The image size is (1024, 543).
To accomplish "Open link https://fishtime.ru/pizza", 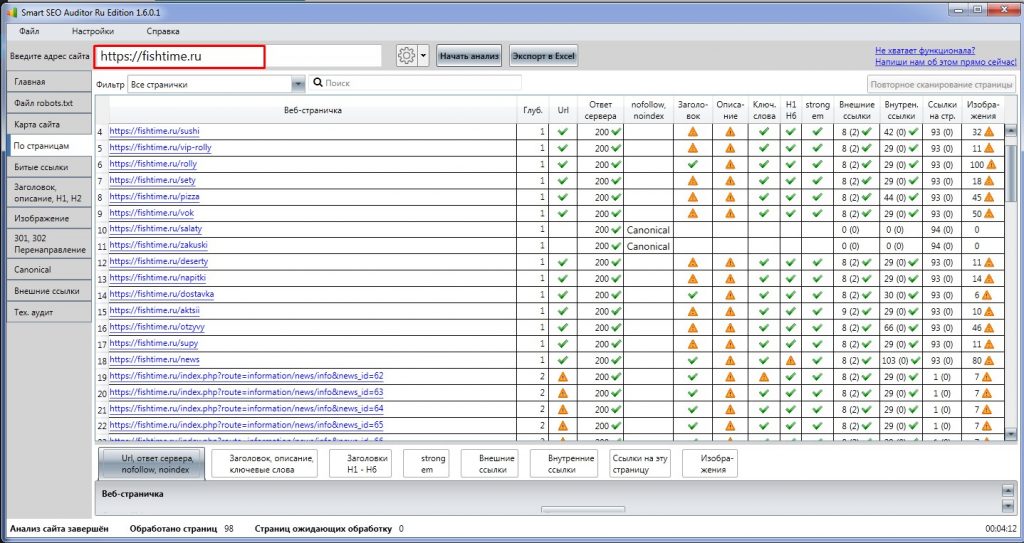I will tap(154, 196).
